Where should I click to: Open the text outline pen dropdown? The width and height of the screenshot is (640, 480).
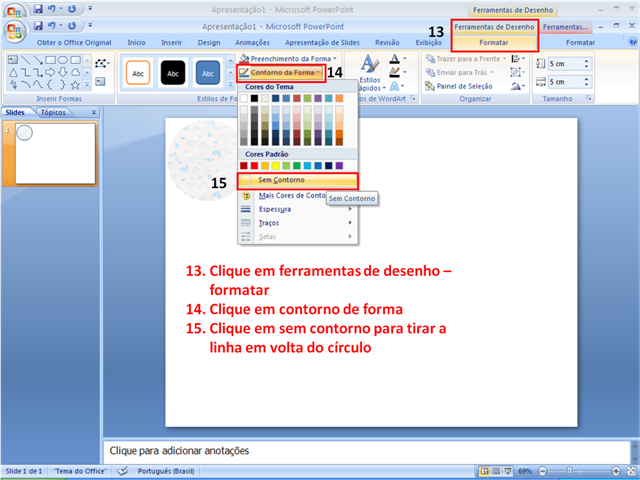click(398, 73)
